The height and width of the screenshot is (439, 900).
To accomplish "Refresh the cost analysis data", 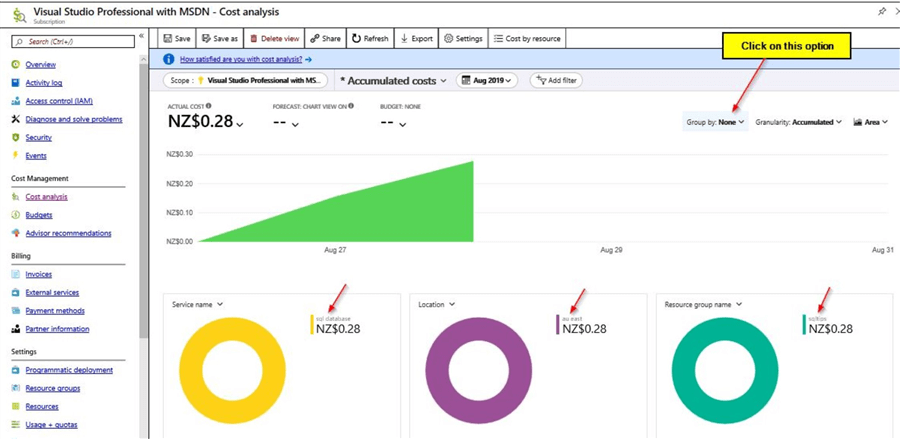I will (370, 38).
